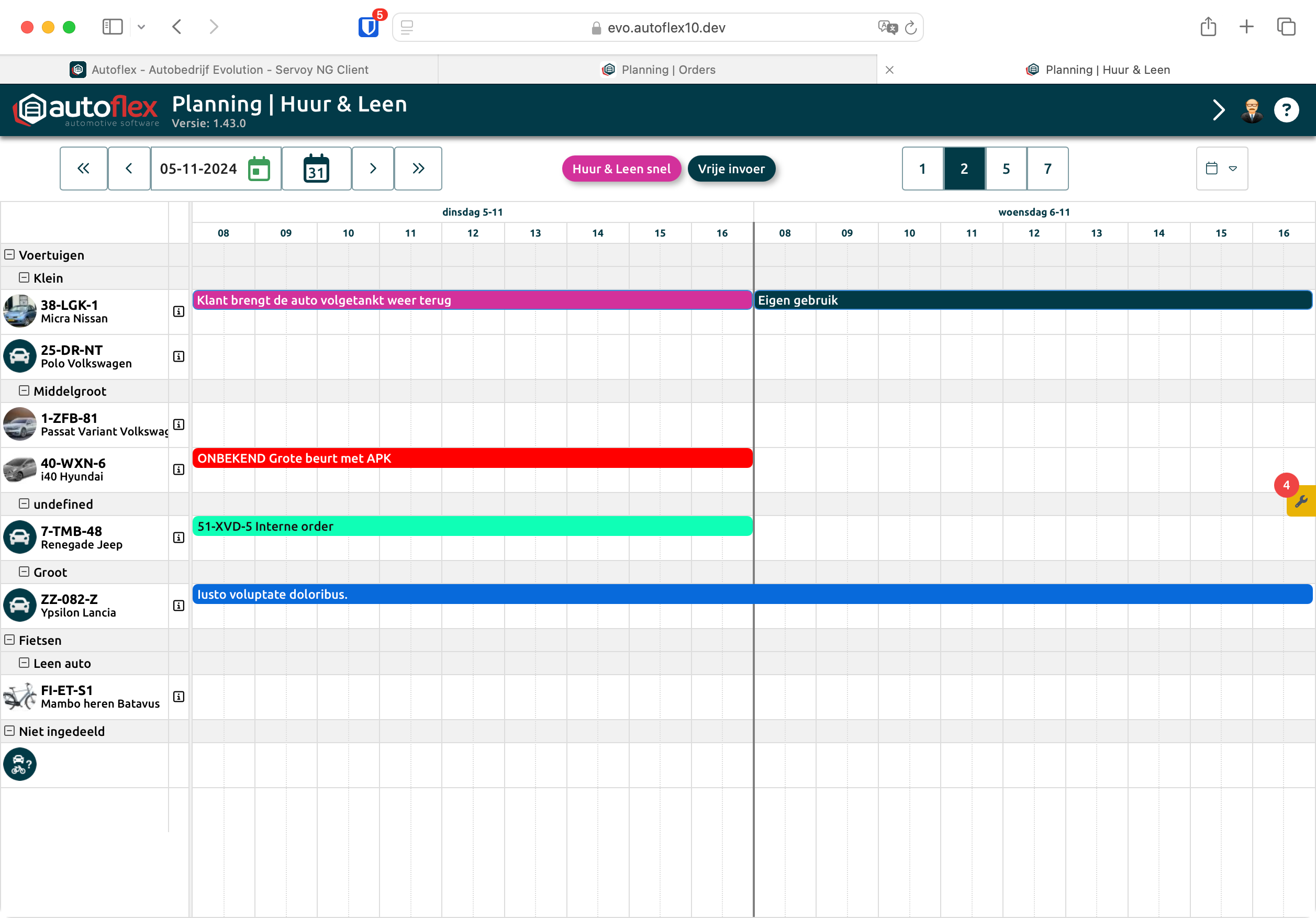Viewport: 1316px width, 918px height.
Task: Click the help question mark icon
Action: pos(1286,110)
